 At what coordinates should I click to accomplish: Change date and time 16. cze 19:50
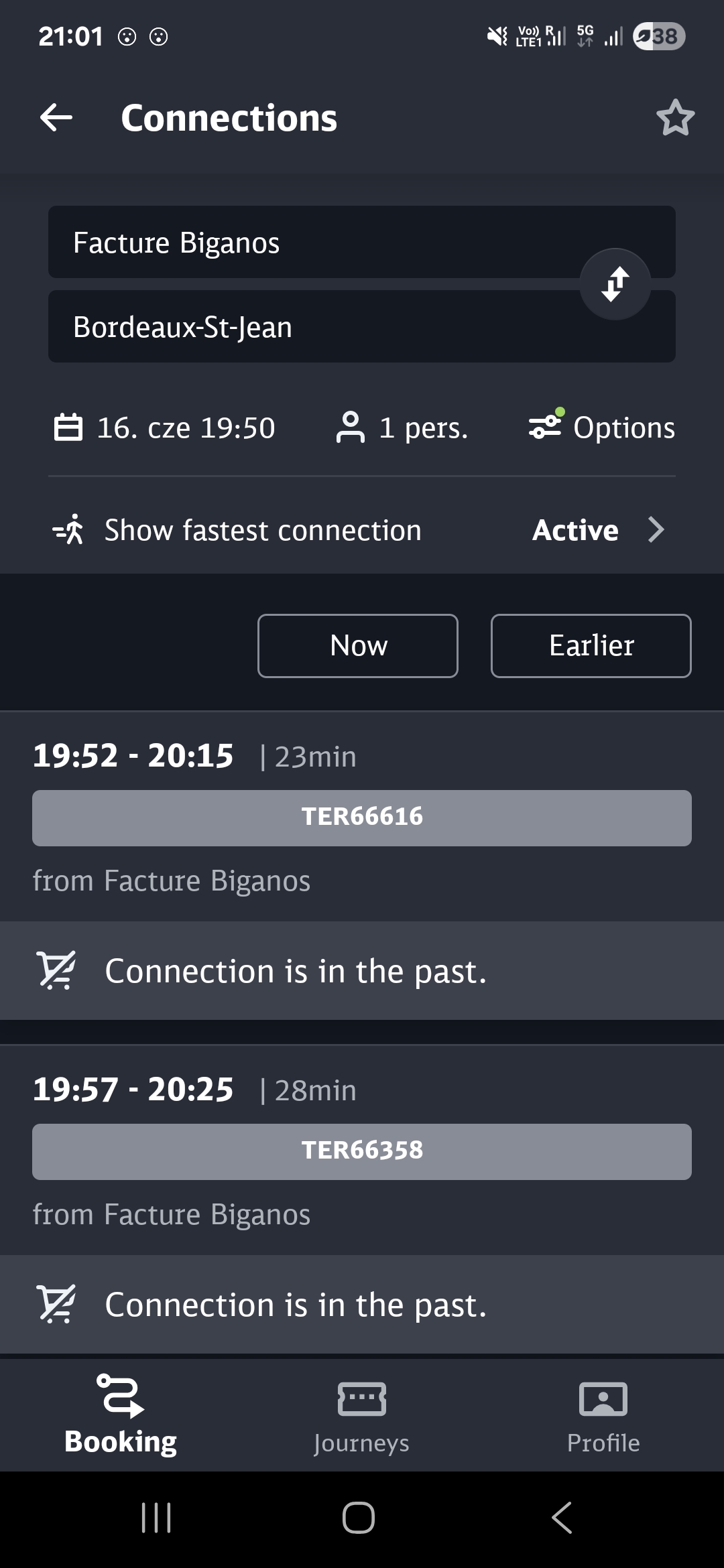[186, 428]
